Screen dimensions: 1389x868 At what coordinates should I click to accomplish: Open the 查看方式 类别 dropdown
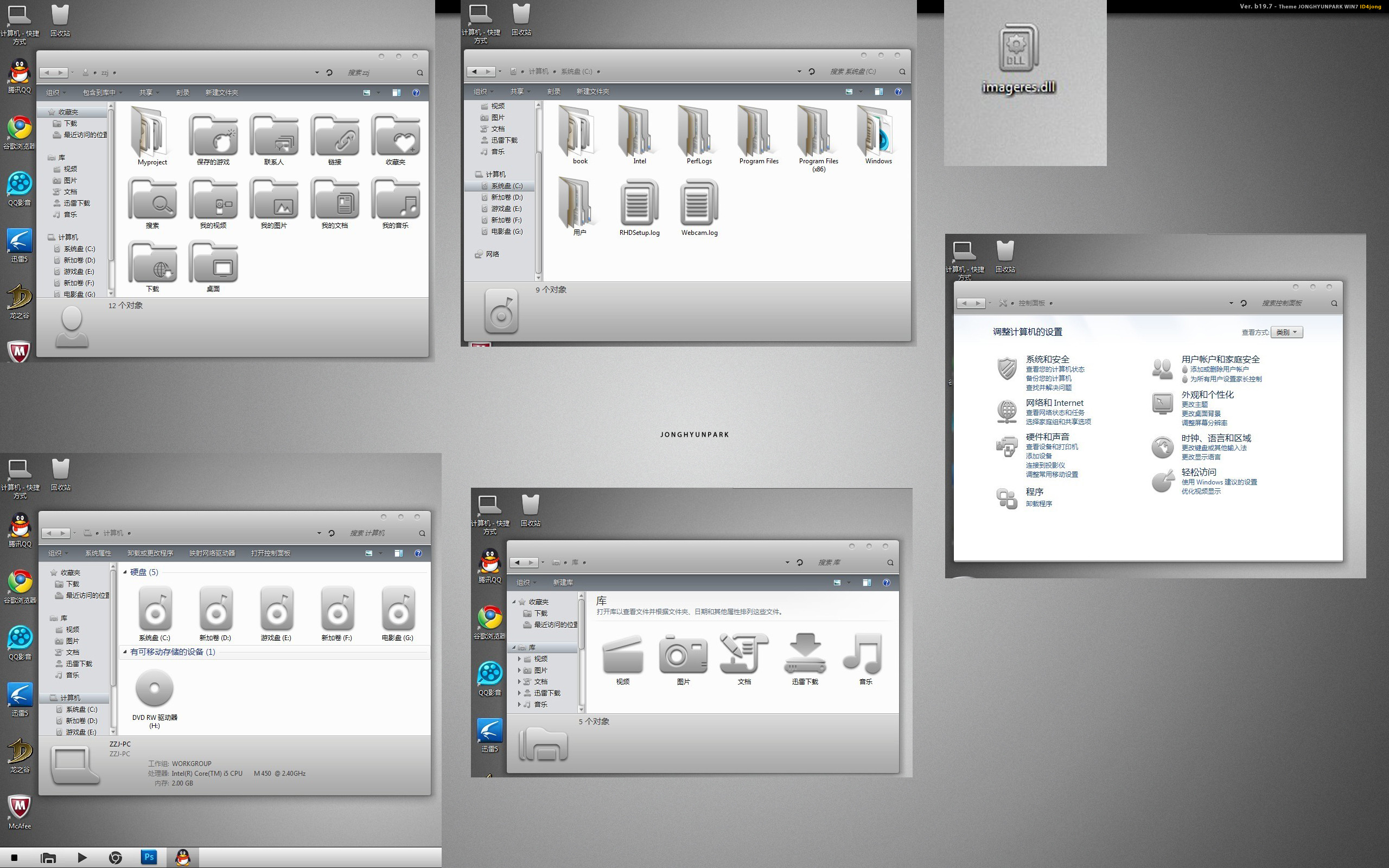pyautogui.click(x=1286, y=332)
